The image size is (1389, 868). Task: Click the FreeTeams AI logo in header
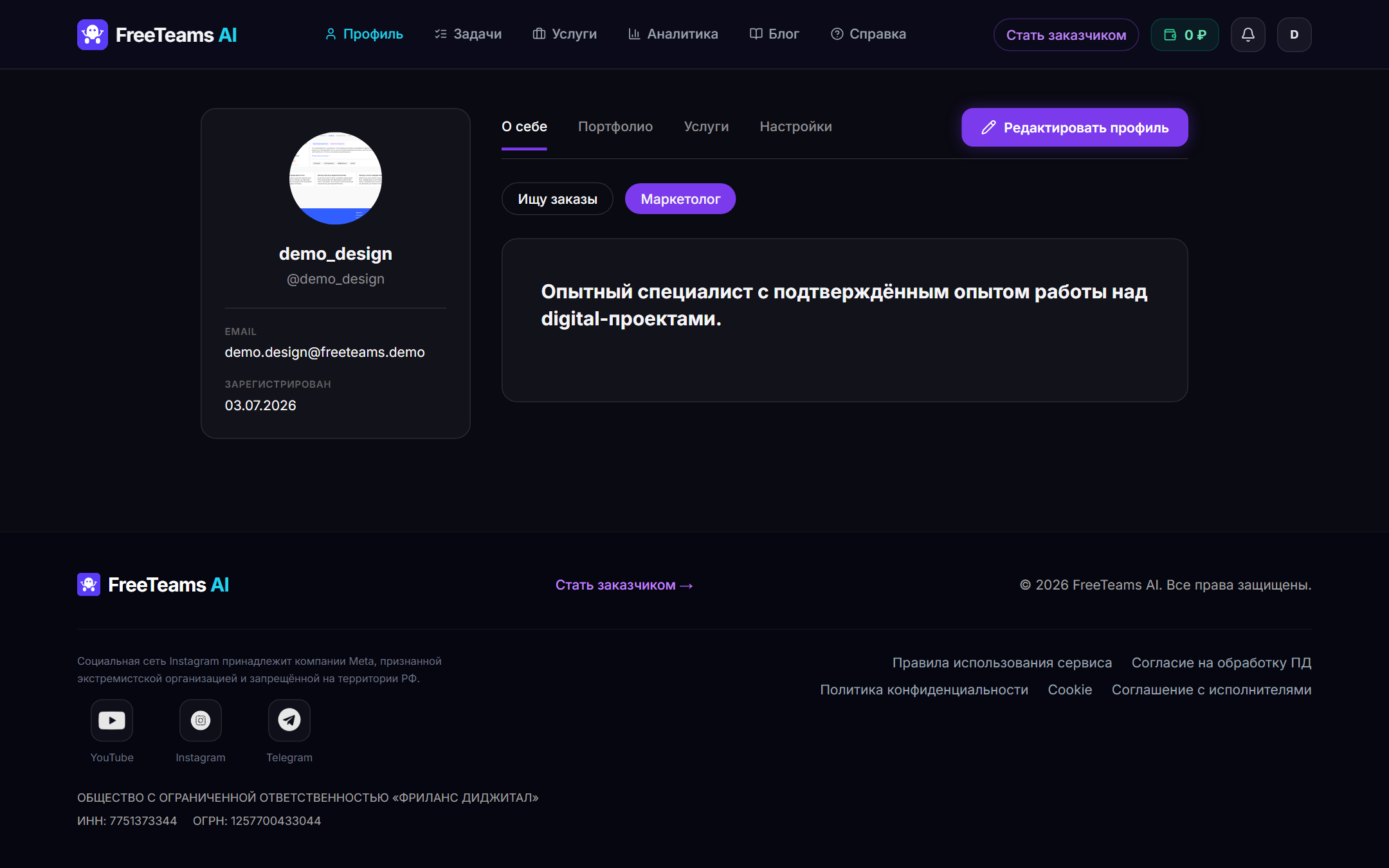(157, 35)
